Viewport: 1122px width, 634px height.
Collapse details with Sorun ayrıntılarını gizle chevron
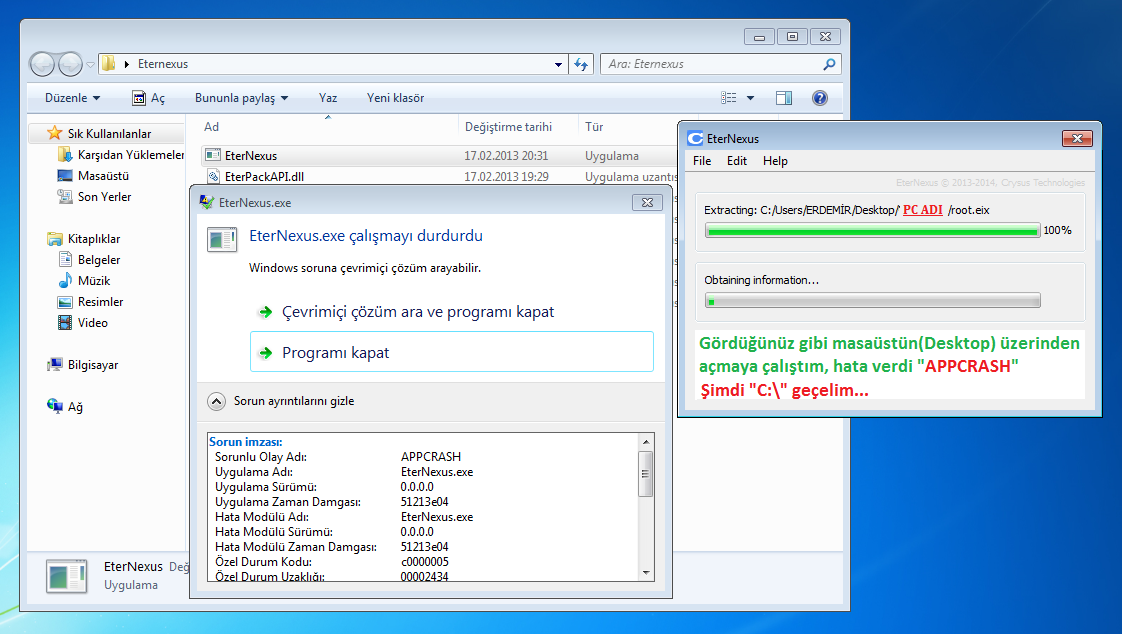click(x=217, y=401)
